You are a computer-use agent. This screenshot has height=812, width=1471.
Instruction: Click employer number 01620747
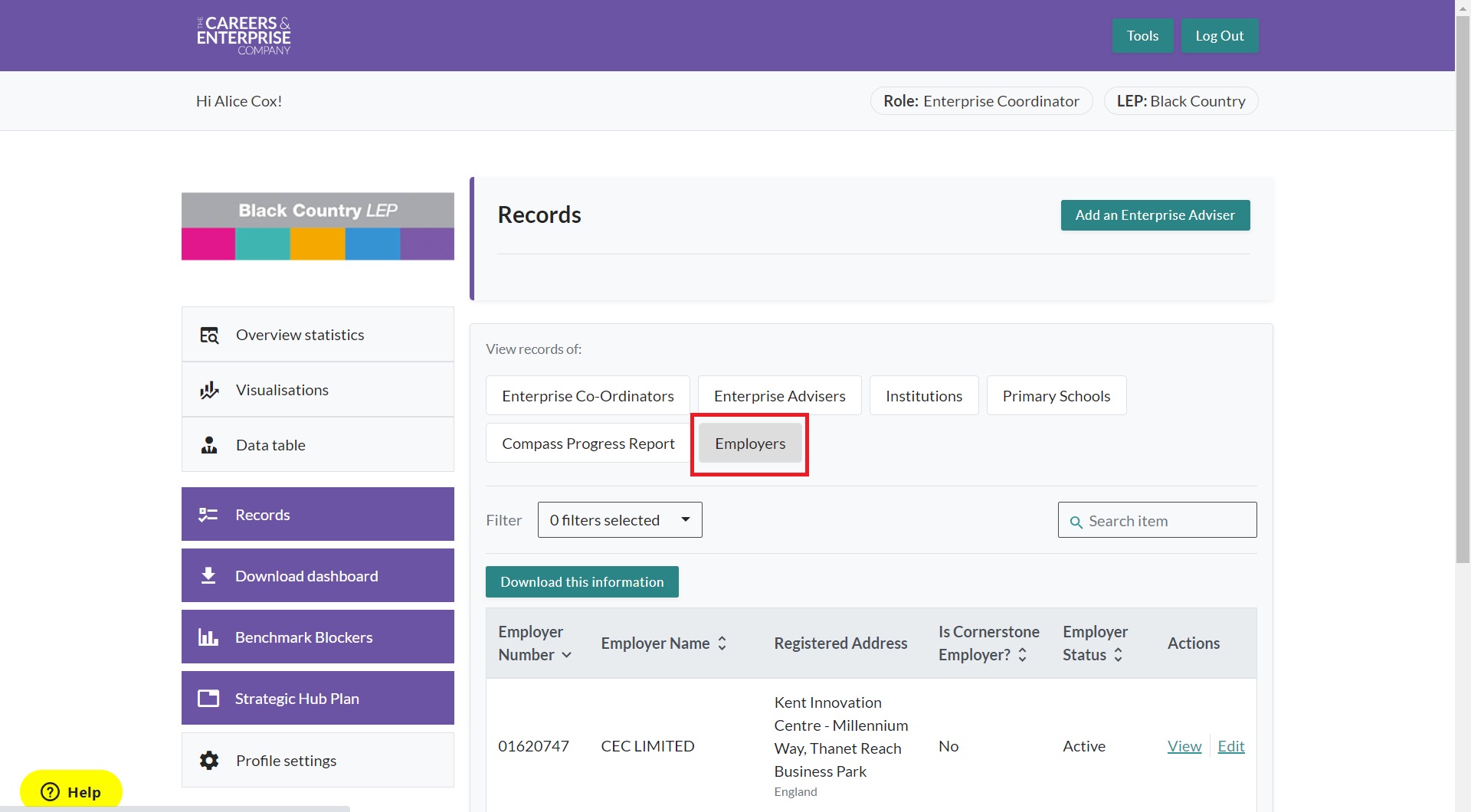(533, 746)
